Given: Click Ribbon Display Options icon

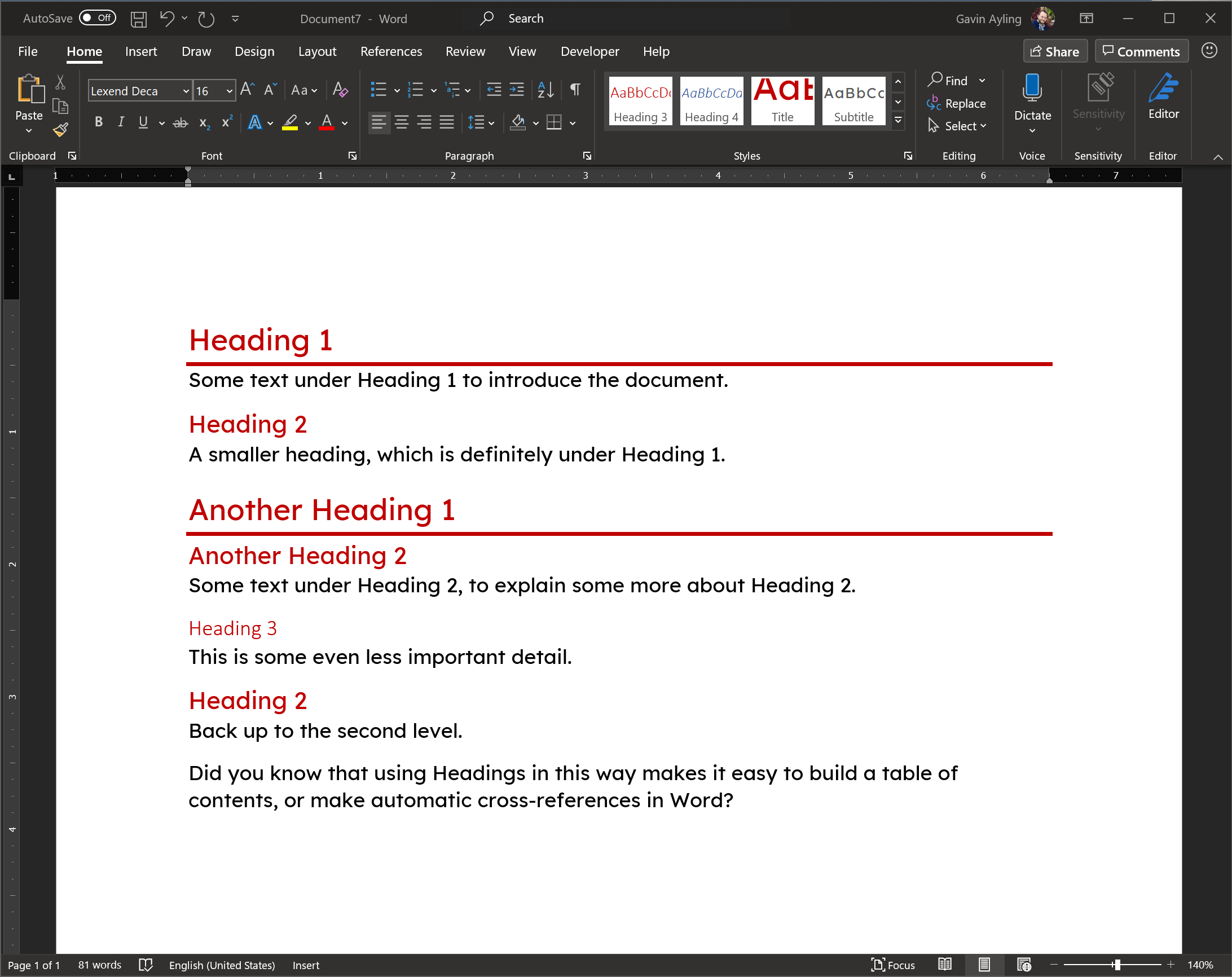Looking at the screenshot, I should [x=1086, y=19].
